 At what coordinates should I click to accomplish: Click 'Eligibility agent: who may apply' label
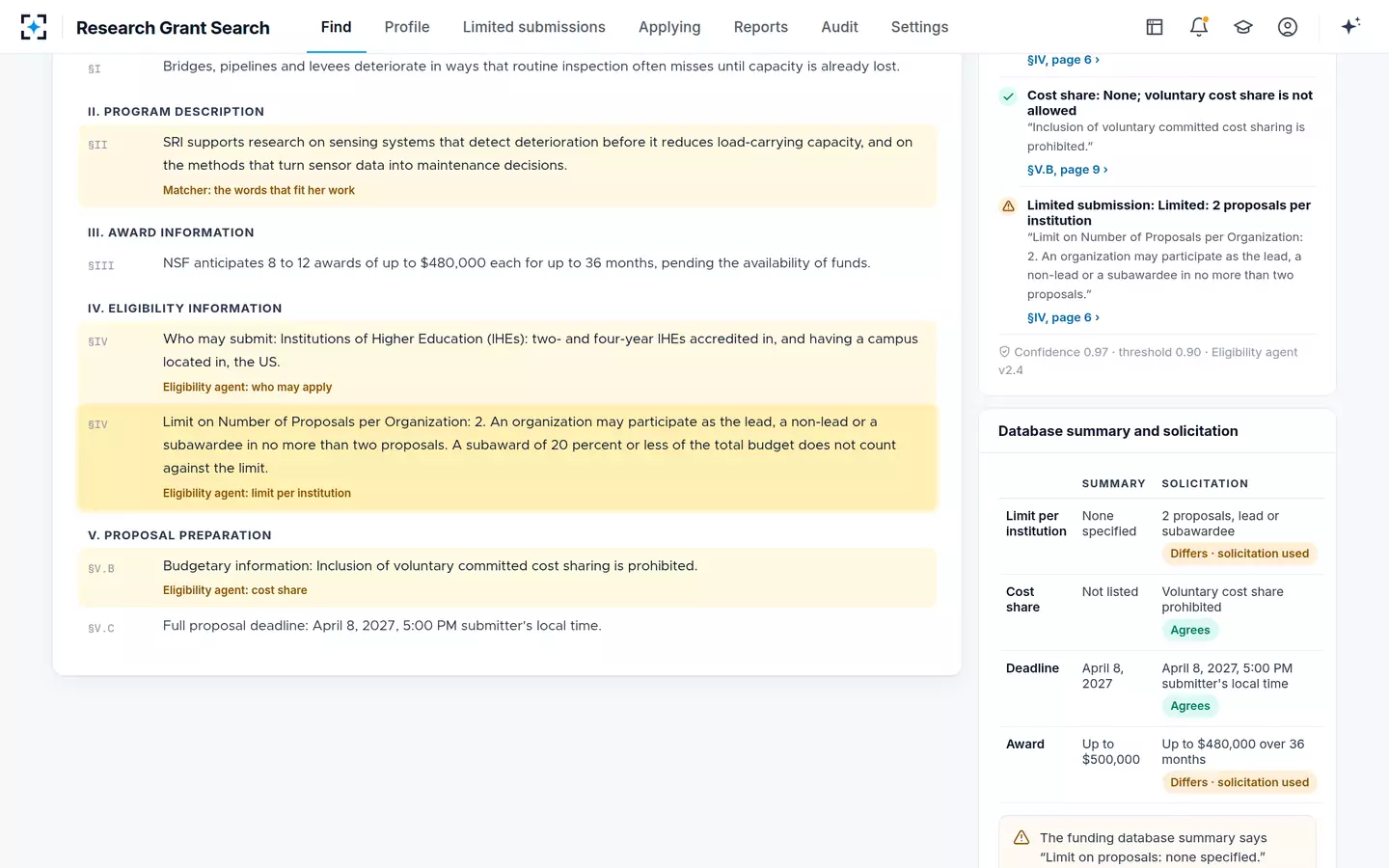[247, 388]
